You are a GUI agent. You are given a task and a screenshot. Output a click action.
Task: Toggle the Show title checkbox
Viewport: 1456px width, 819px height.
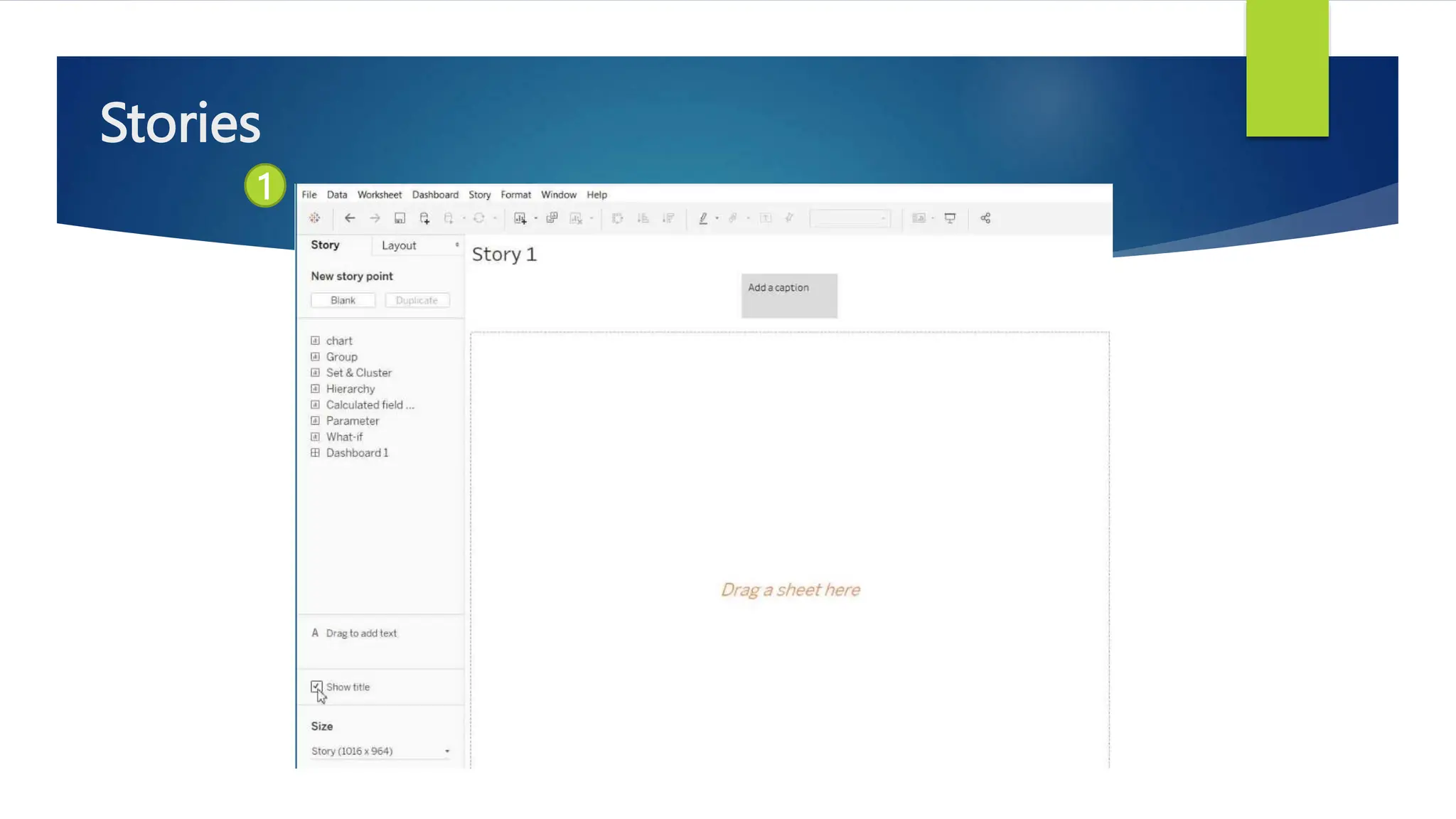pyautogui.click(x=316, y=687)
